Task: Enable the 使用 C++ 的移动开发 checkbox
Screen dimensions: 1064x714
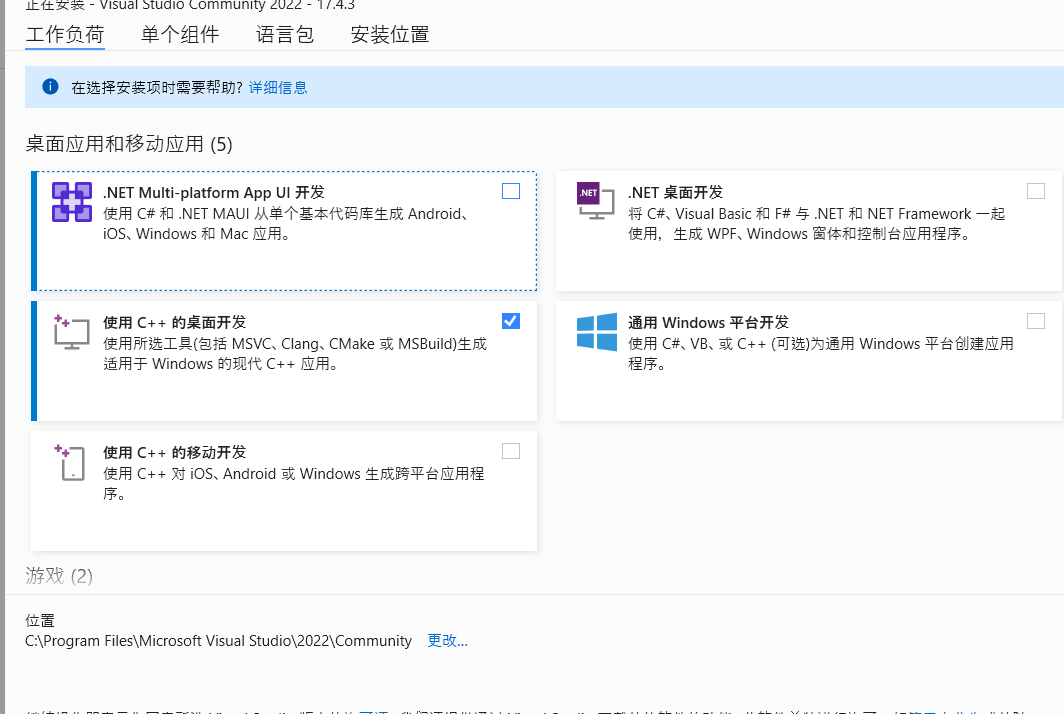Action: click(x=511, y=451)
